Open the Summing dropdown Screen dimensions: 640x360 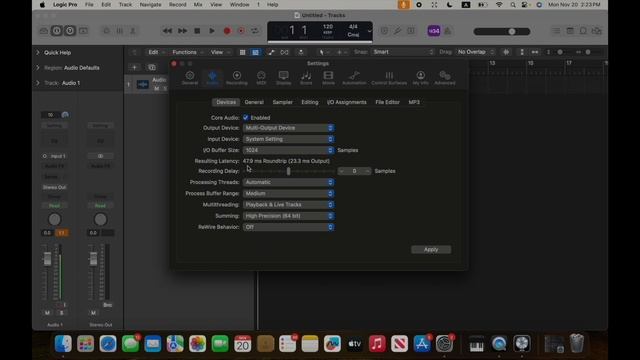point(289,216)
